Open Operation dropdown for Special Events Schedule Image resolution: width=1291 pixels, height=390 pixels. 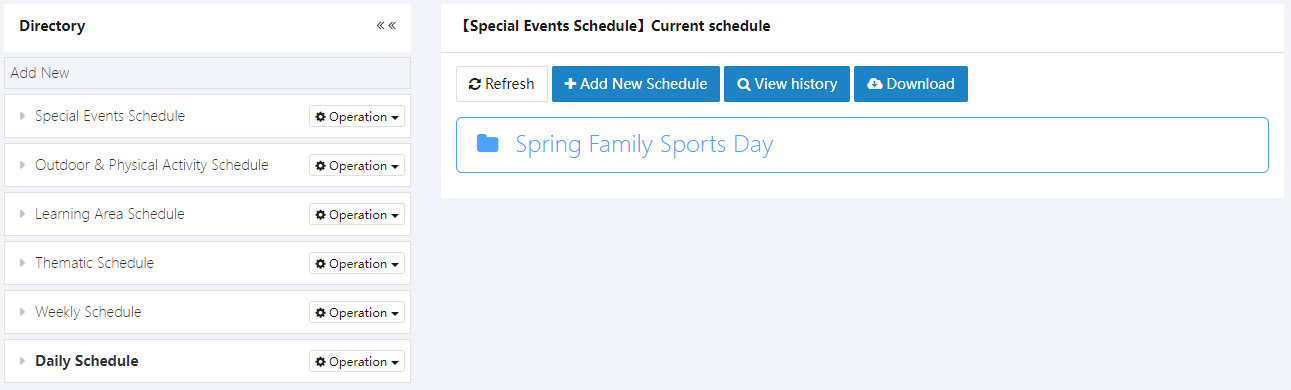click(357, 117)
